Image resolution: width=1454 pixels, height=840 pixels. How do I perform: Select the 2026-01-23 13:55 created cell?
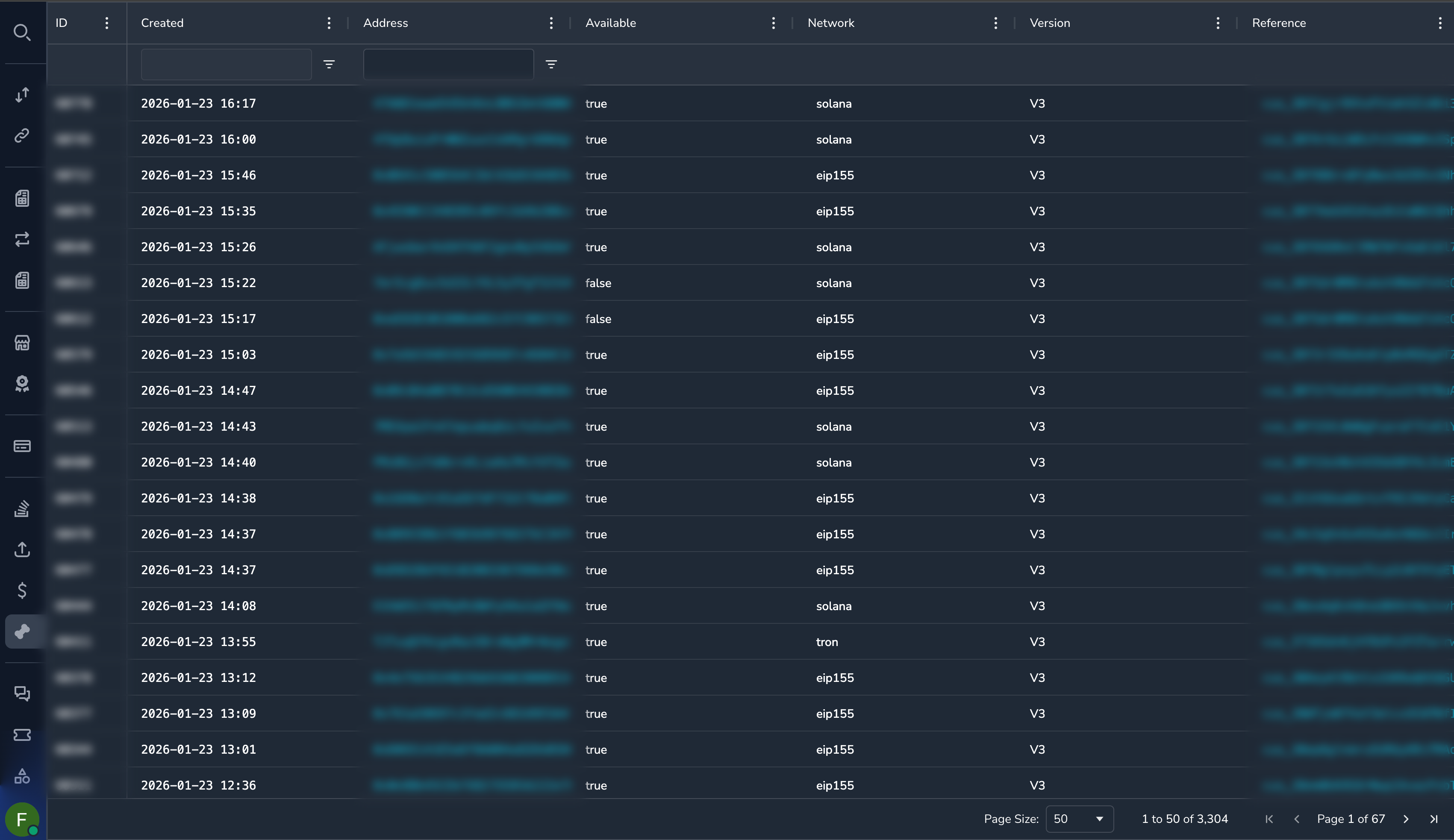tap(198, 642)
